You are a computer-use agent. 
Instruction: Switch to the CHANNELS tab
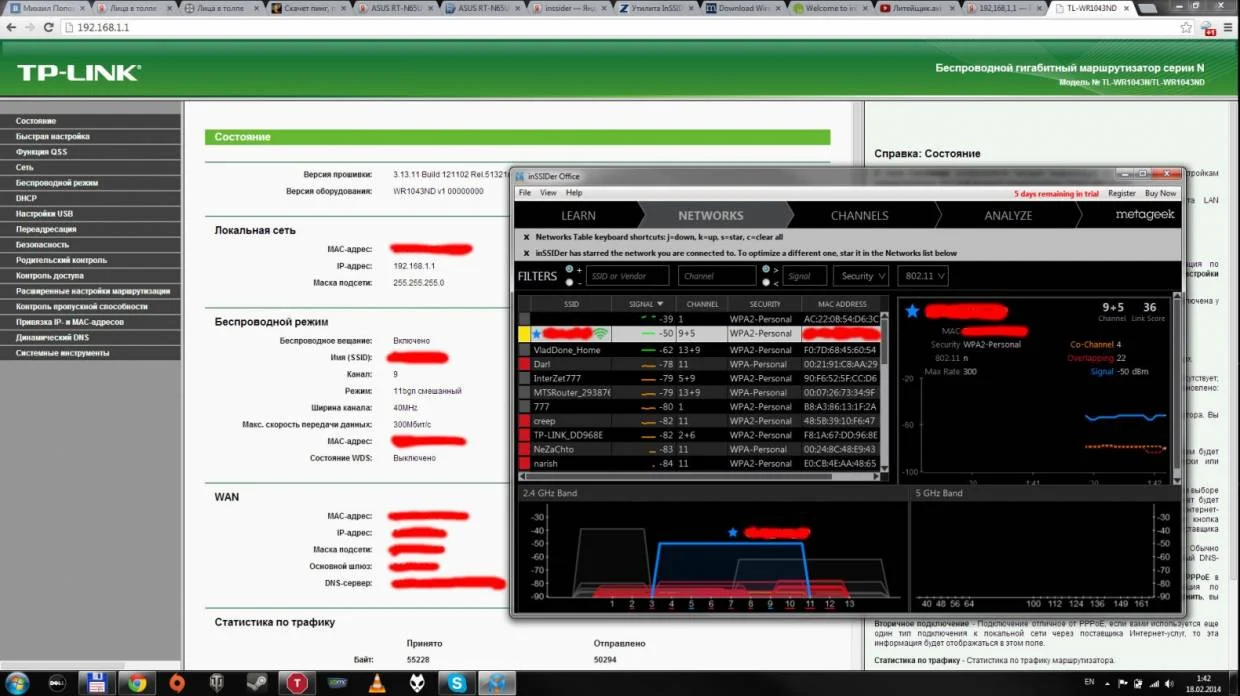pyautogui.click(x=859, y=215)
